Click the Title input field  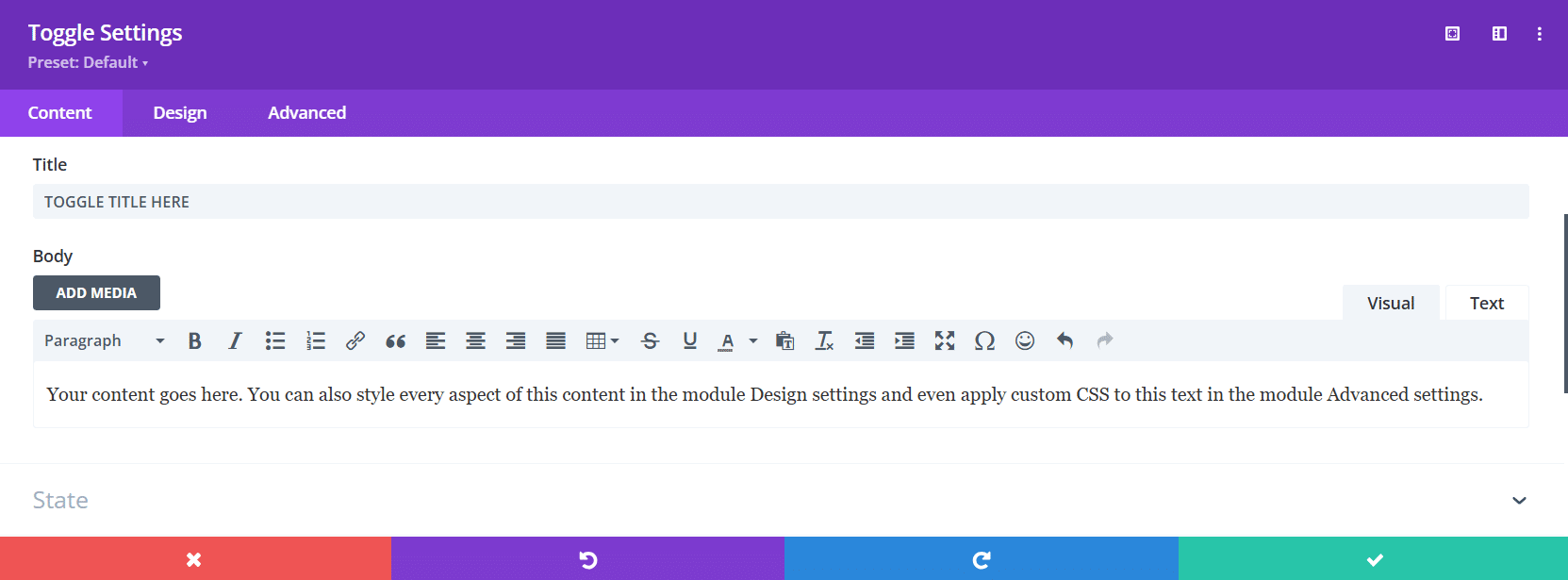pyautogui.click(x=781, y=202)
